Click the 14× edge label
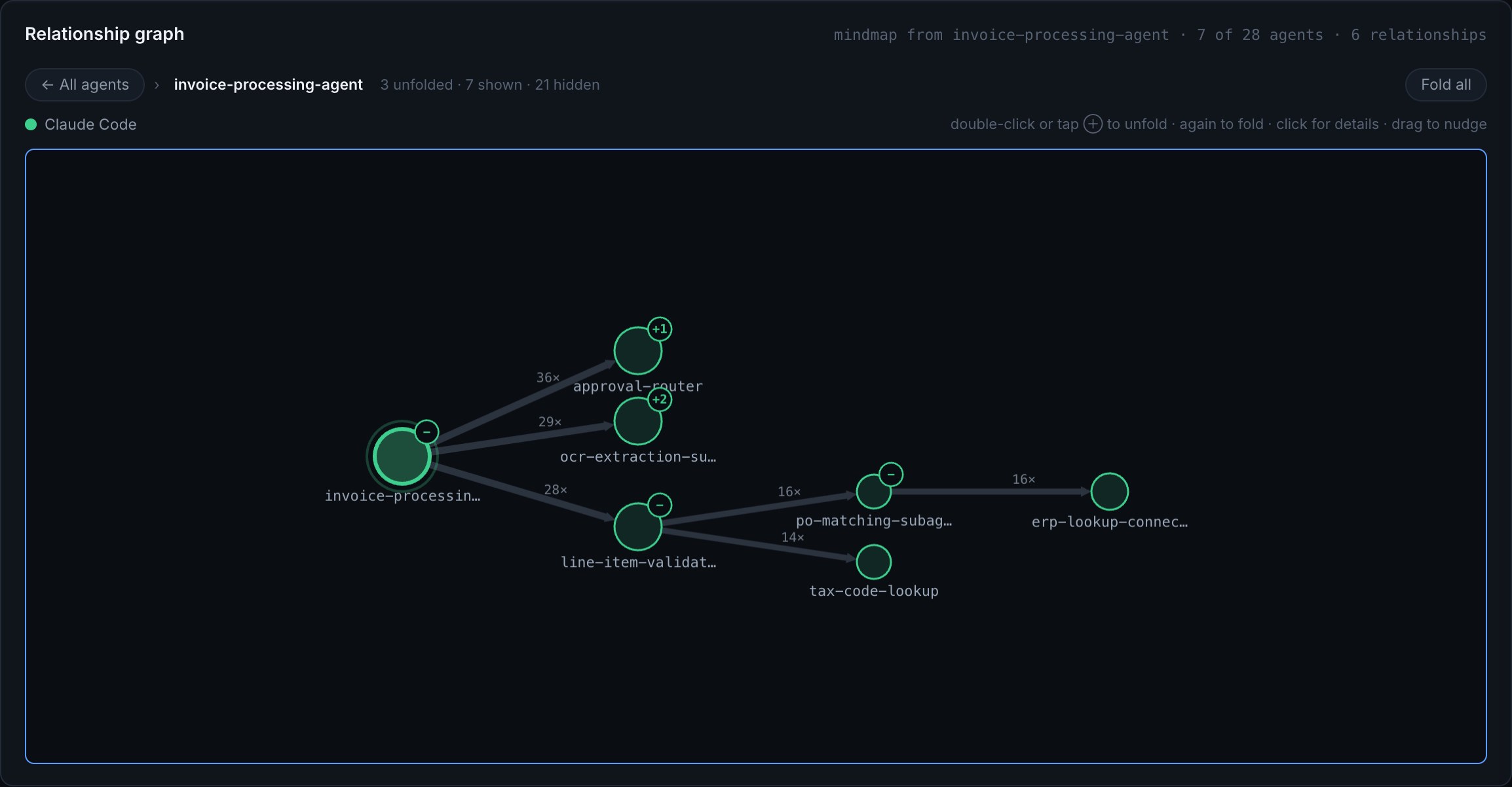 [793, 538]
